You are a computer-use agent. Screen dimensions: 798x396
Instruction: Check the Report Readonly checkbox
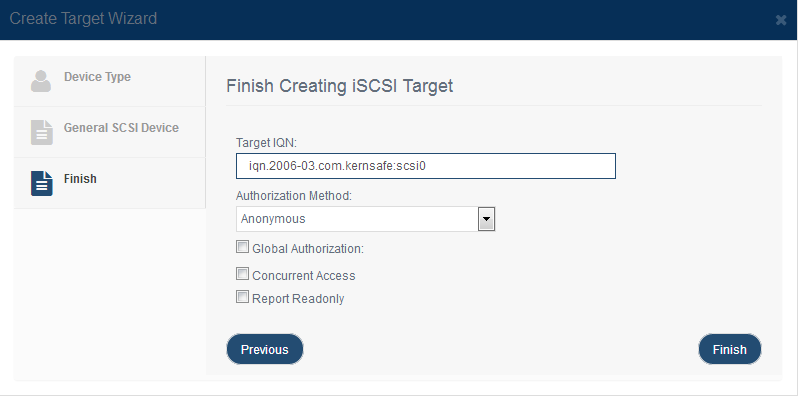click(x=242, y=297)
